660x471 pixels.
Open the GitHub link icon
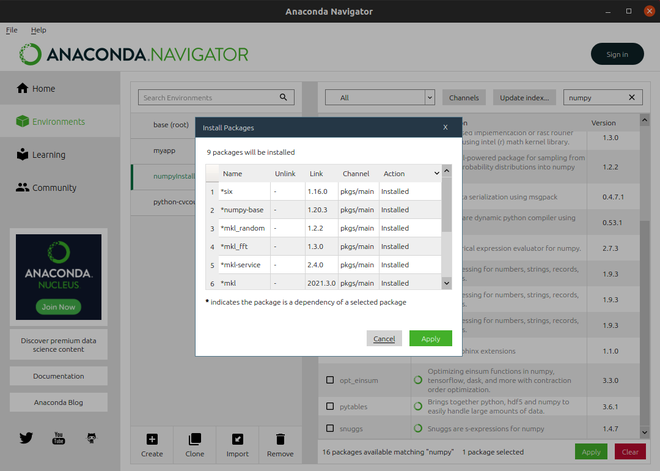coord(91,438)
